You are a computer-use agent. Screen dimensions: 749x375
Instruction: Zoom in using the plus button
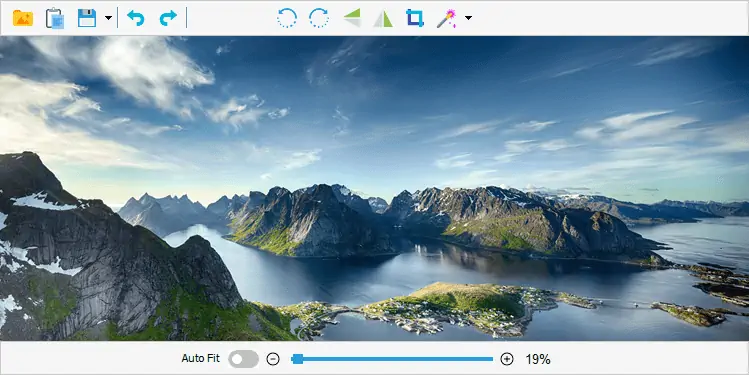point(507,359)
